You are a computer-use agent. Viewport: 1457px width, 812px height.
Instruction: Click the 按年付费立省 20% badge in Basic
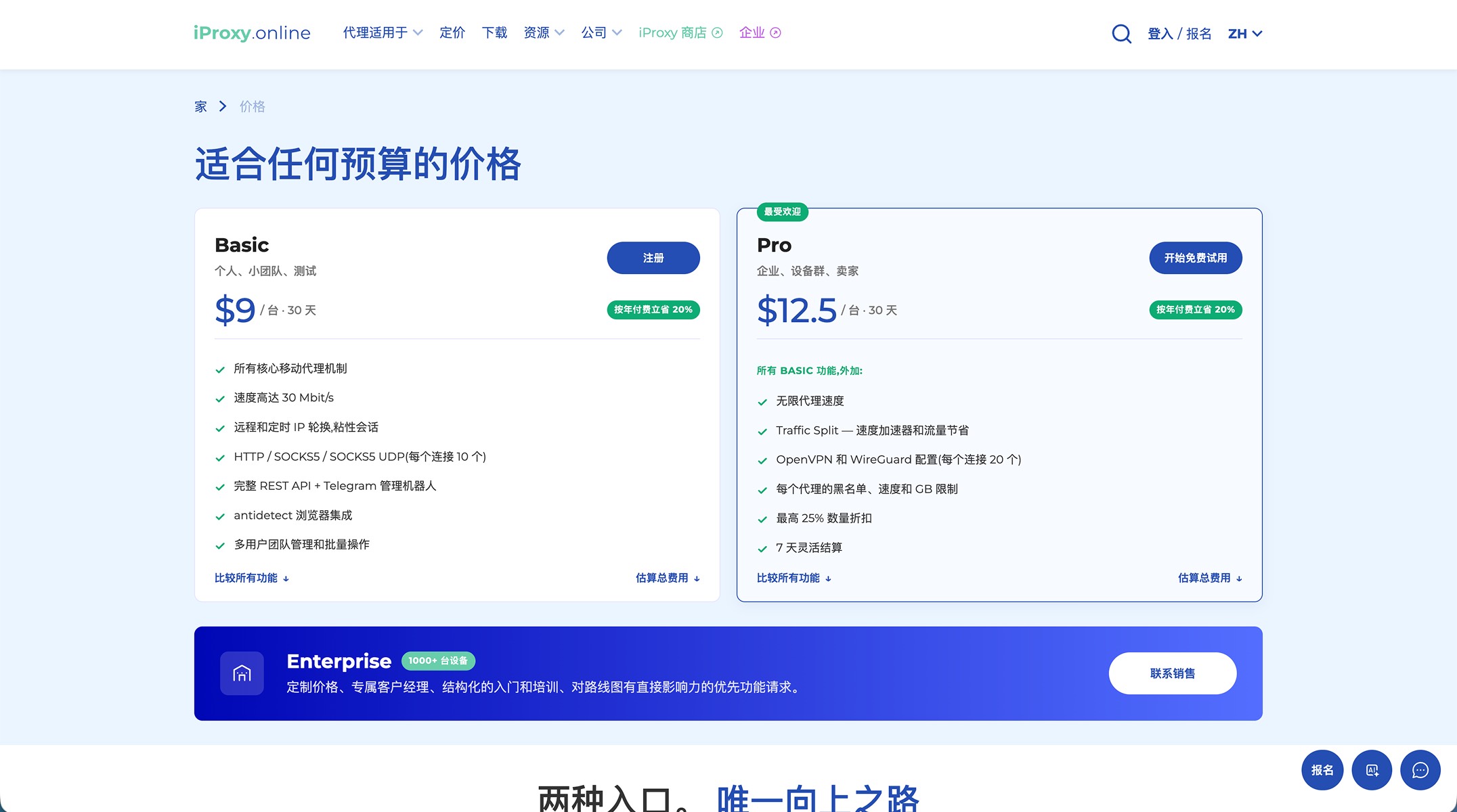(653, 309)
